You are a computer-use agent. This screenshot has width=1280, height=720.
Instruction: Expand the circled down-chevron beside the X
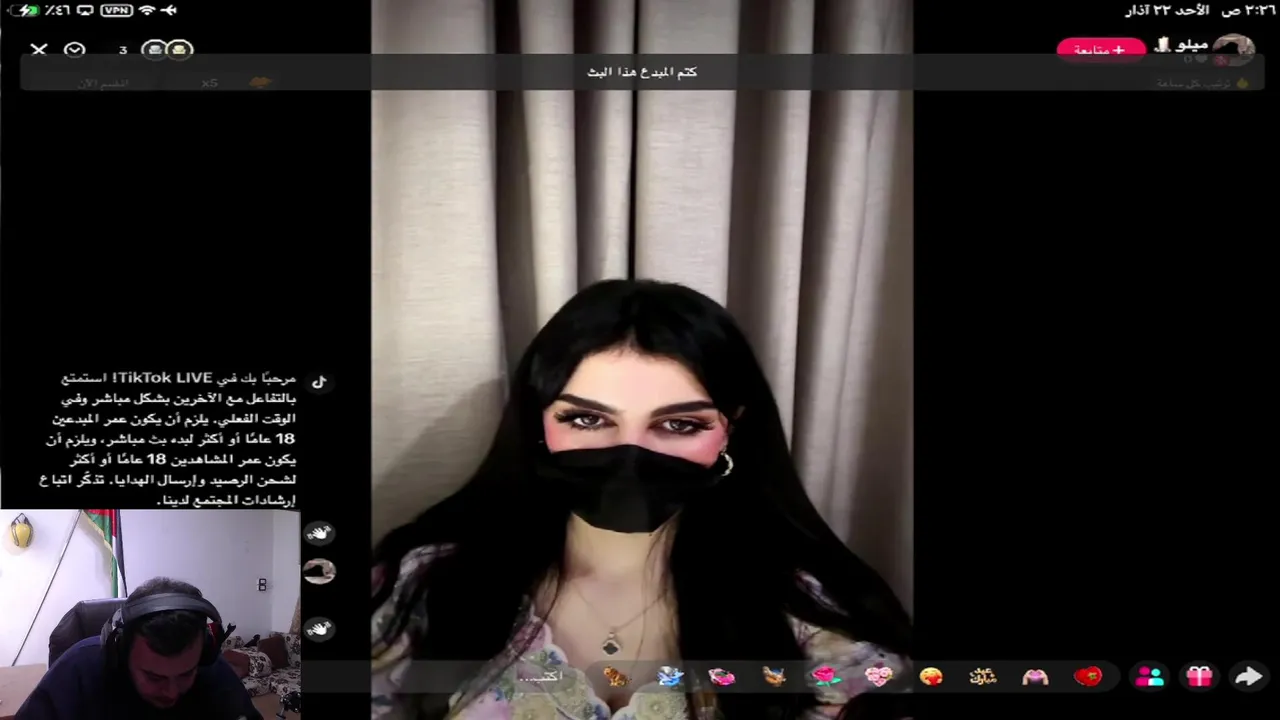tap(74, 49)
